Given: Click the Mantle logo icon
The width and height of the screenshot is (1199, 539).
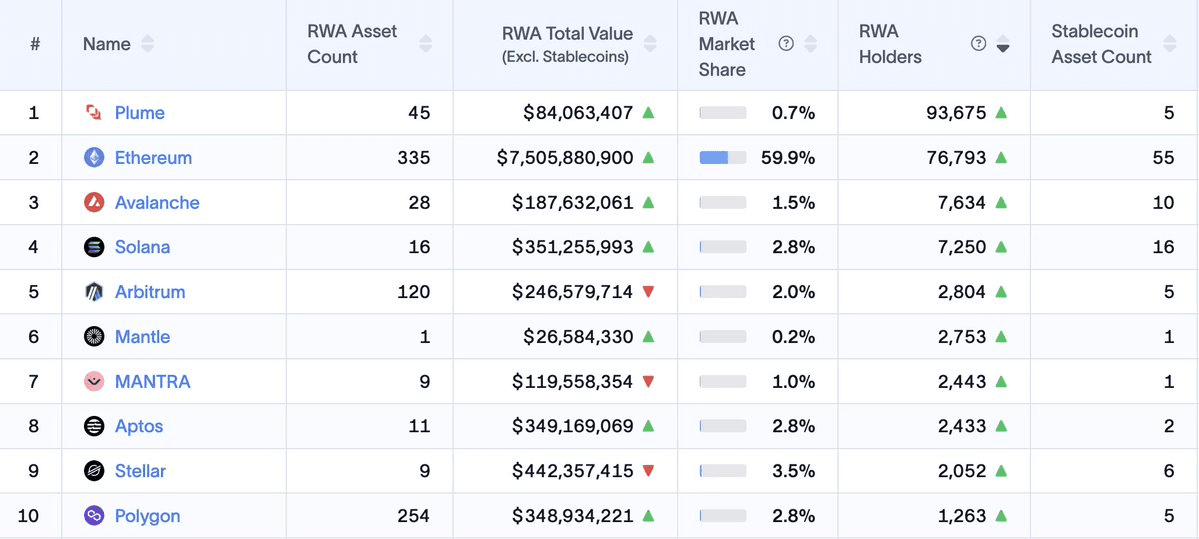Looking at the screenshot, I should pyautogui.click(x=93, y=336).
